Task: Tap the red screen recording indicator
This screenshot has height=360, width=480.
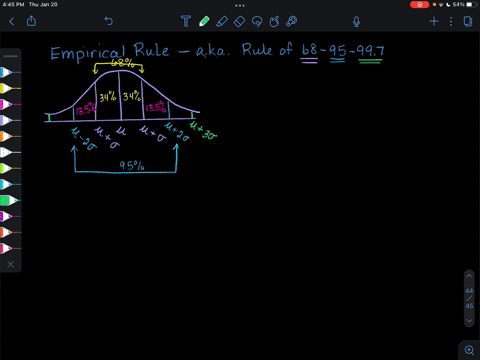Action: click(419, 5)
